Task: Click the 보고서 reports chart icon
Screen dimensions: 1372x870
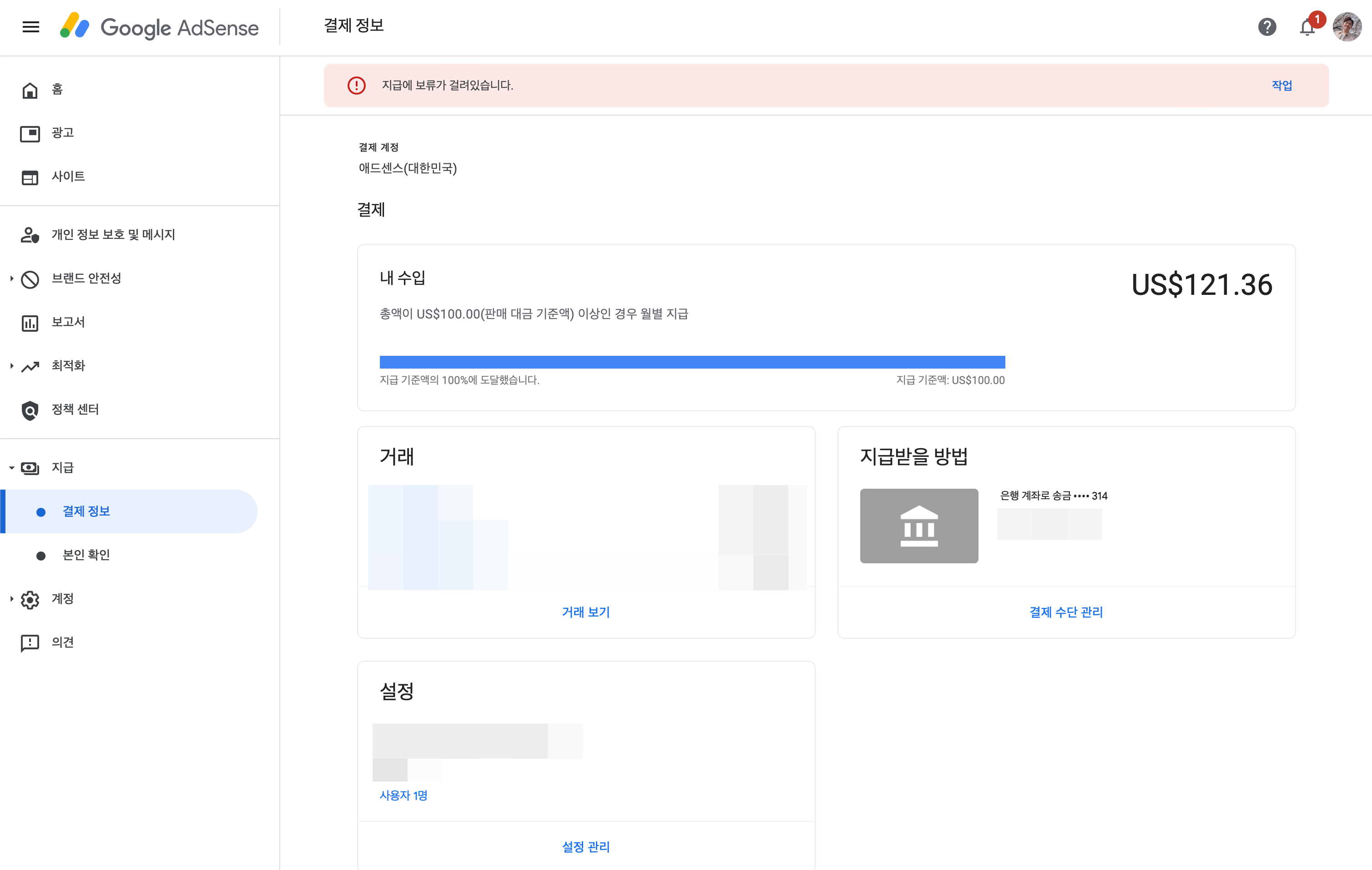Action: tap(30, 323)
